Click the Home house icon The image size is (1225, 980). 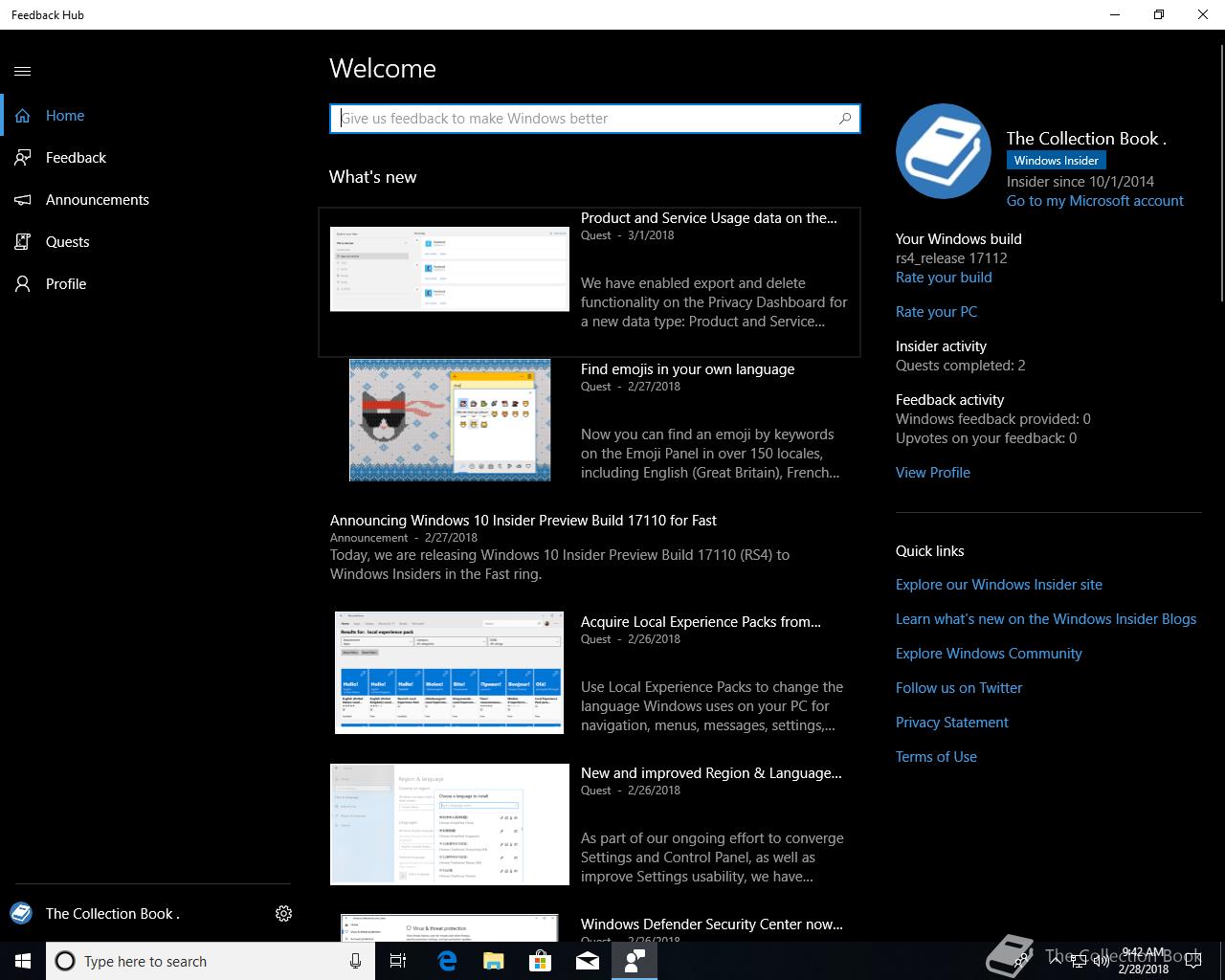coord(23,115)
